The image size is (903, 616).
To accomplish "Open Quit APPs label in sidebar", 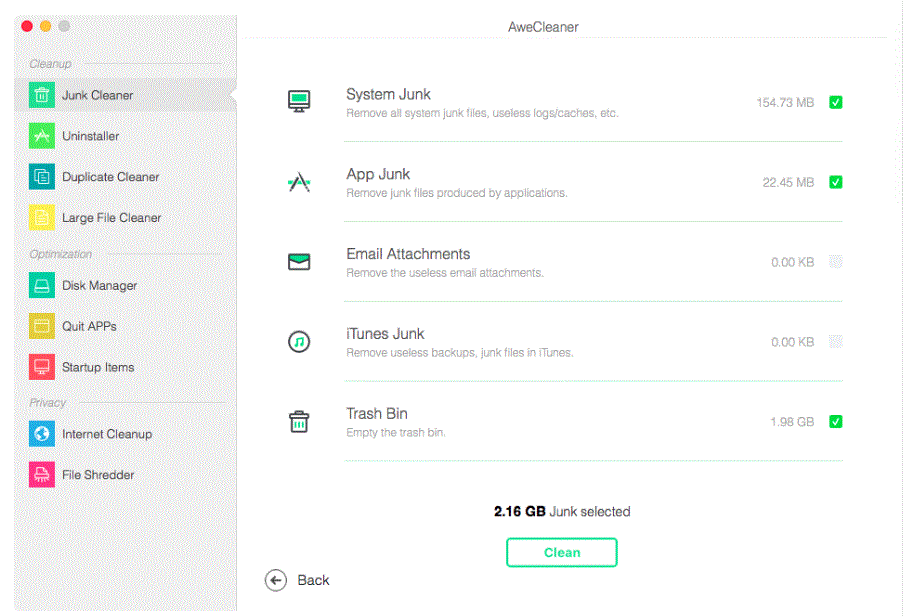I will pyautogui.click(x=89, y=326).
